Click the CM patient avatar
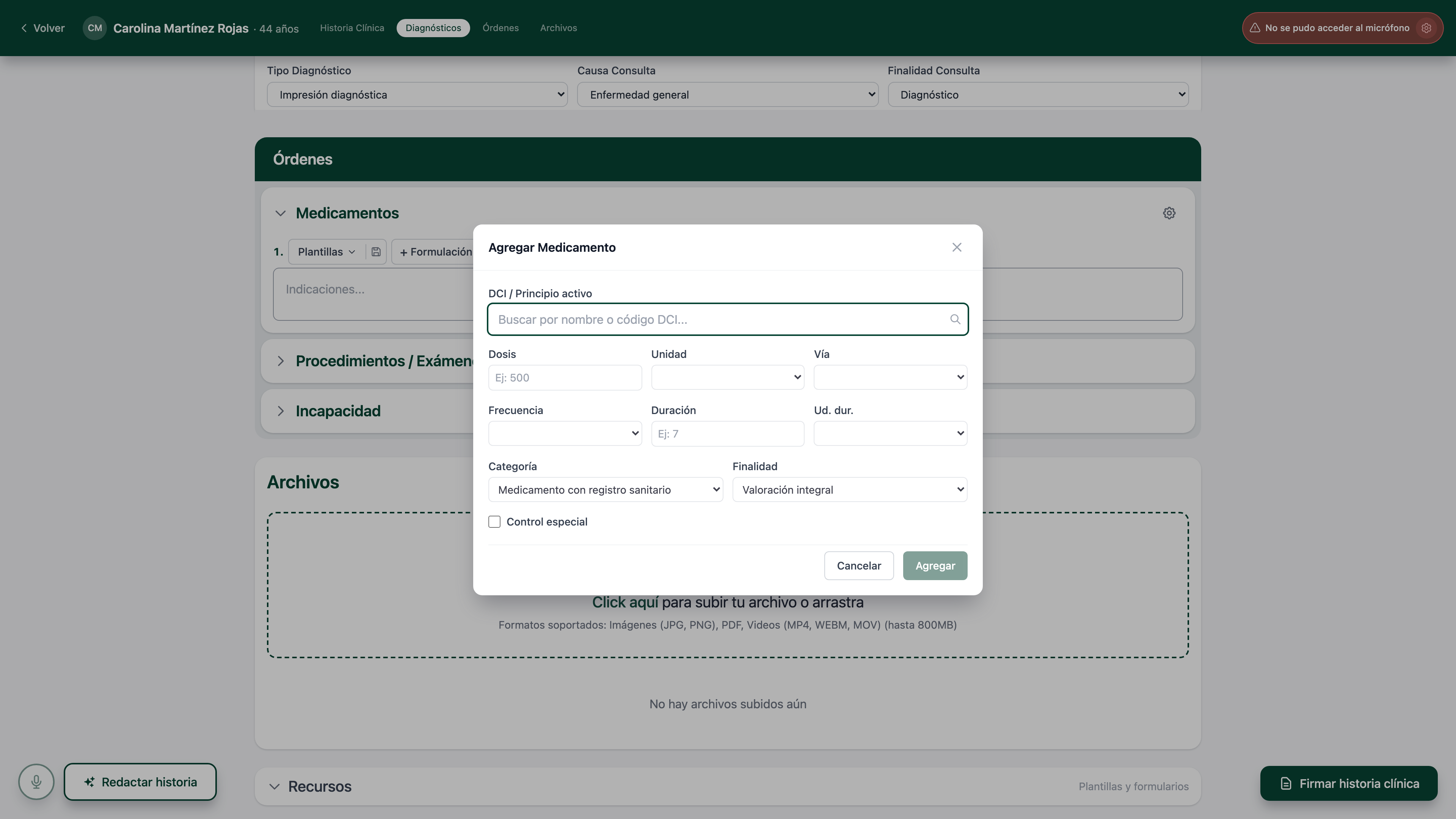 point(94,28)
